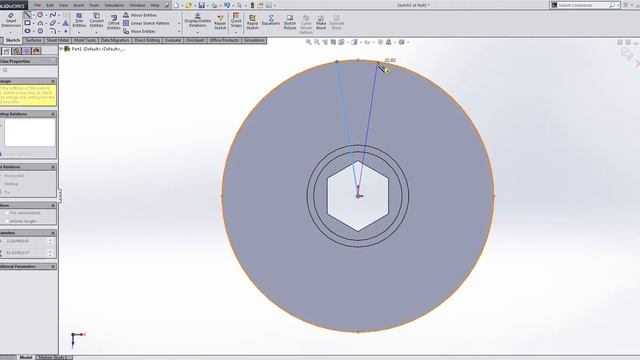The height and width of the screenshot is (360, 640).
Task: Open the Smart Dimension dropdown arrow
Action: pos(11,32)
